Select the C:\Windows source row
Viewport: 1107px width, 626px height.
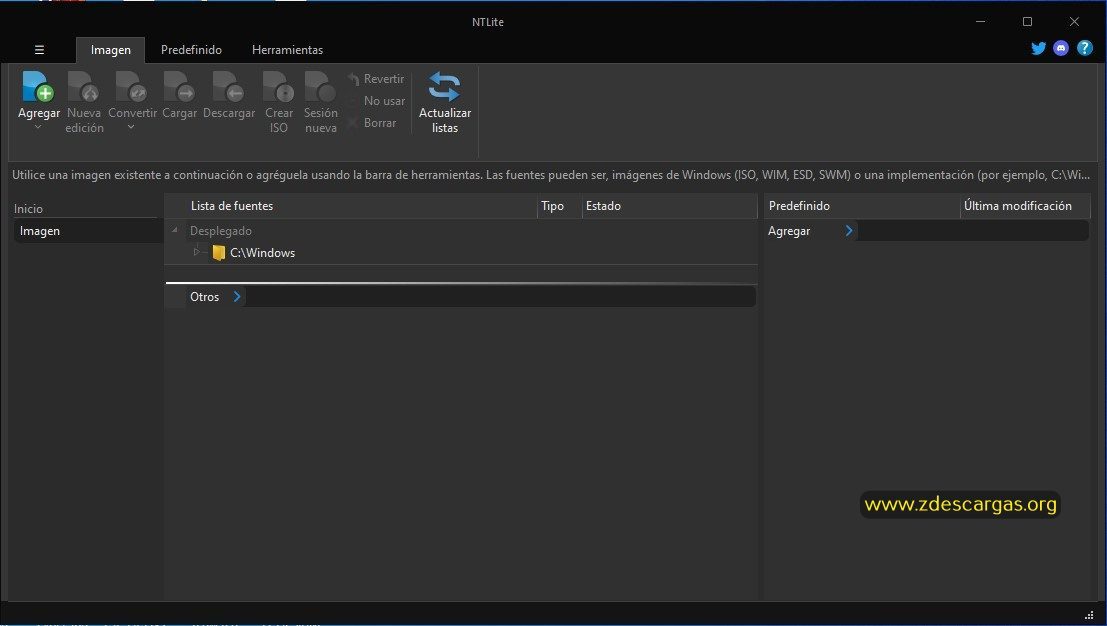pyautogui.click(x=461, y=253)
